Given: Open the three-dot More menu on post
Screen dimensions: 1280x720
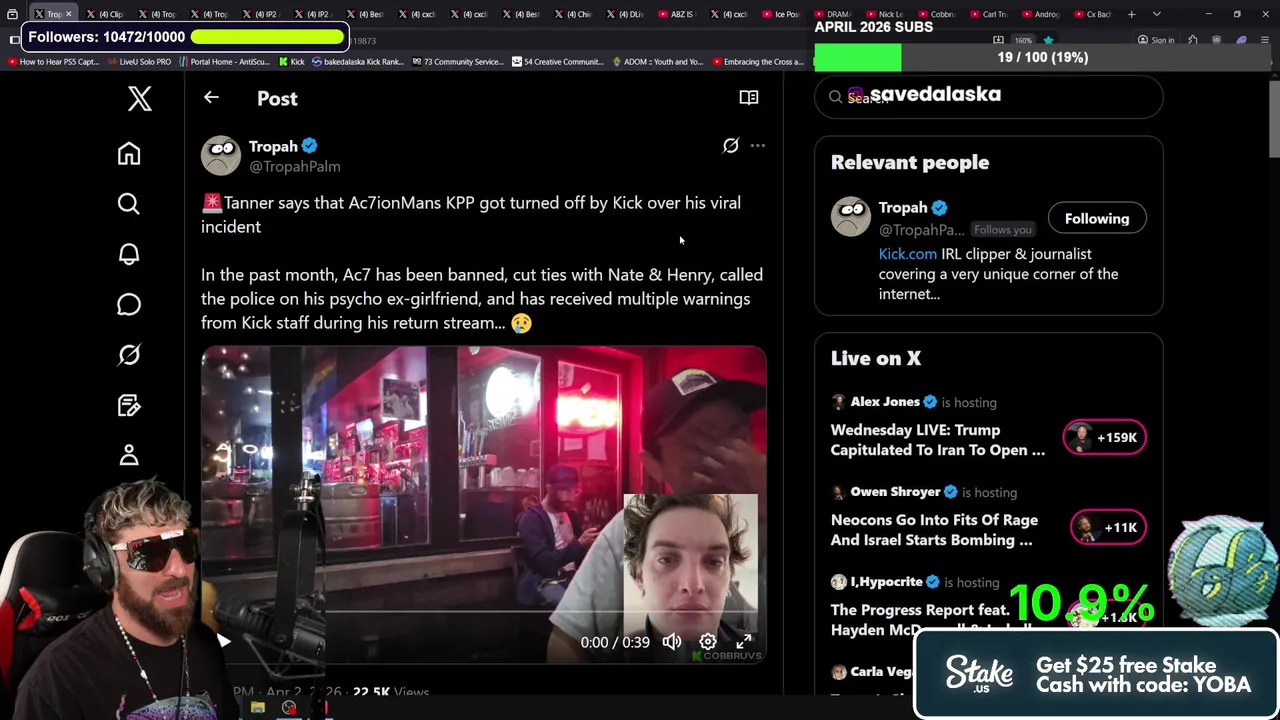Looking at the screenshot, I should [x=758, y=146].
